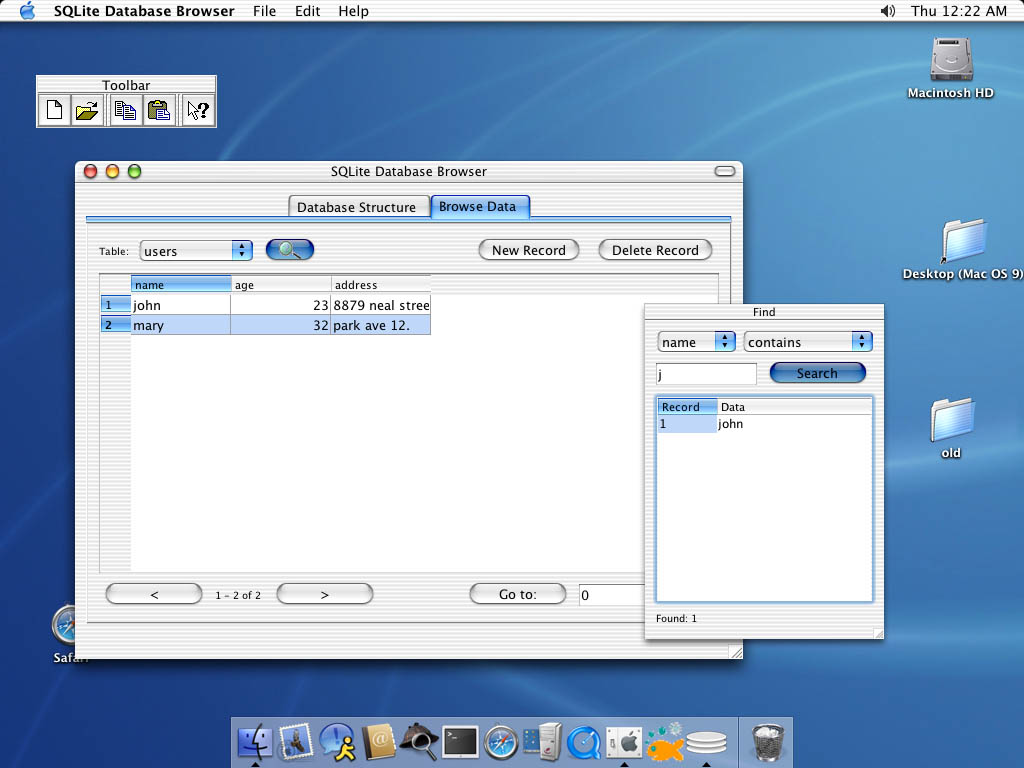This screenshot has height=768, width=1024.
Task: Click the Go to: button
Action: [x=518, y=594]
